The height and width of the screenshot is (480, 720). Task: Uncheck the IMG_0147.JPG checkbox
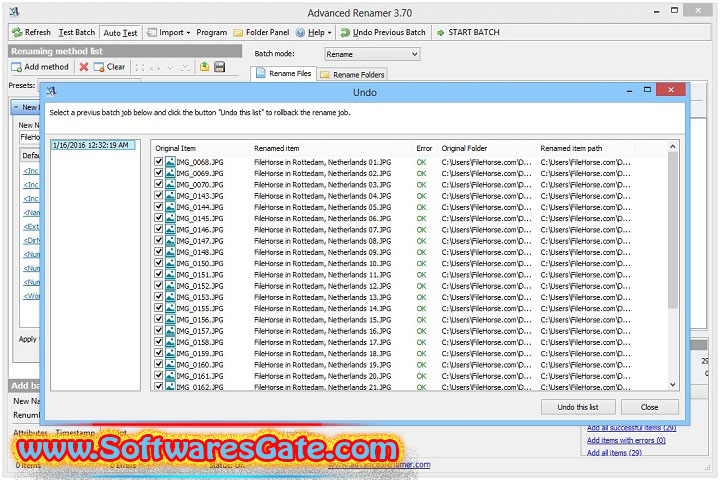point(158,240)
